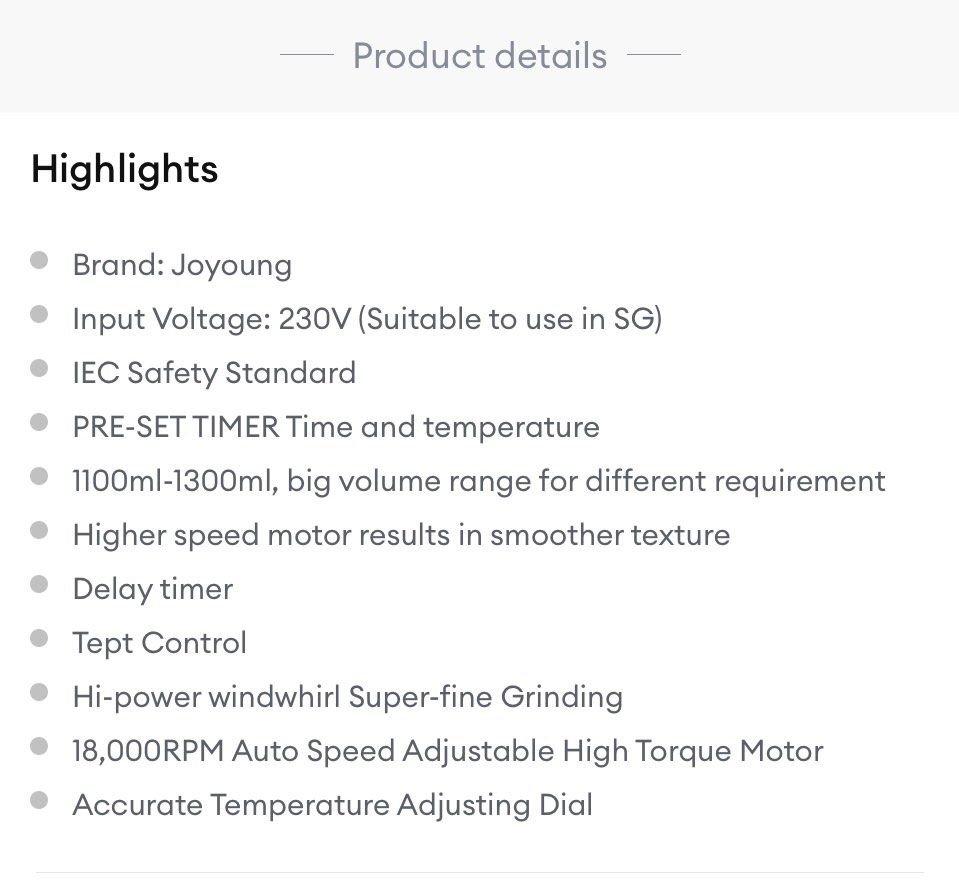The image size is (959, 881).
Task: Tap the bullet beside Accurate Temperature Adjusting Dial
Action: pos(40,801)
